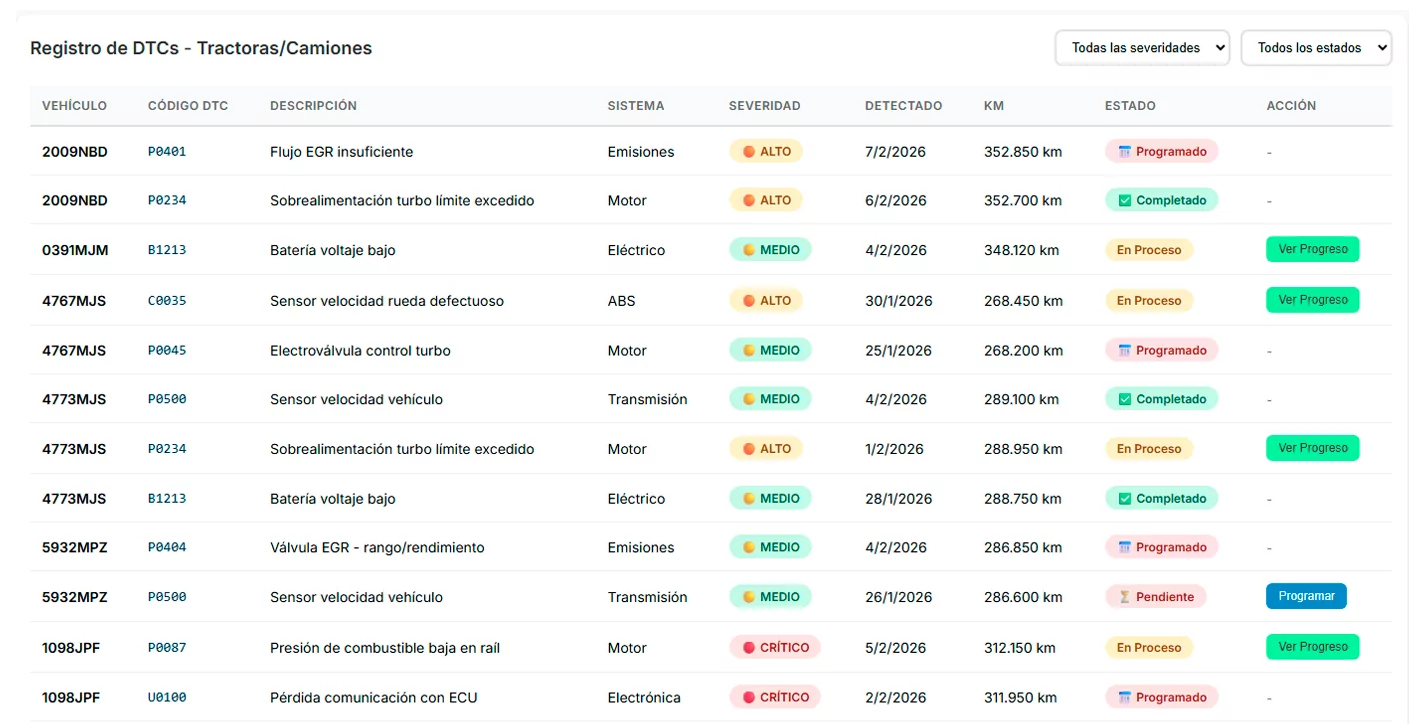Click the SEVERIDAD column header

coord(764,106)
